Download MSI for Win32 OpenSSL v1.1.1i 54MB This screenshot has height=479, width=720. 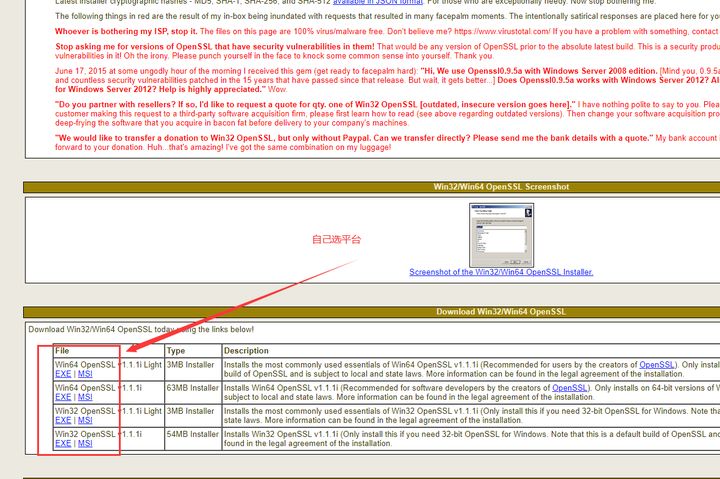(85, 443)
